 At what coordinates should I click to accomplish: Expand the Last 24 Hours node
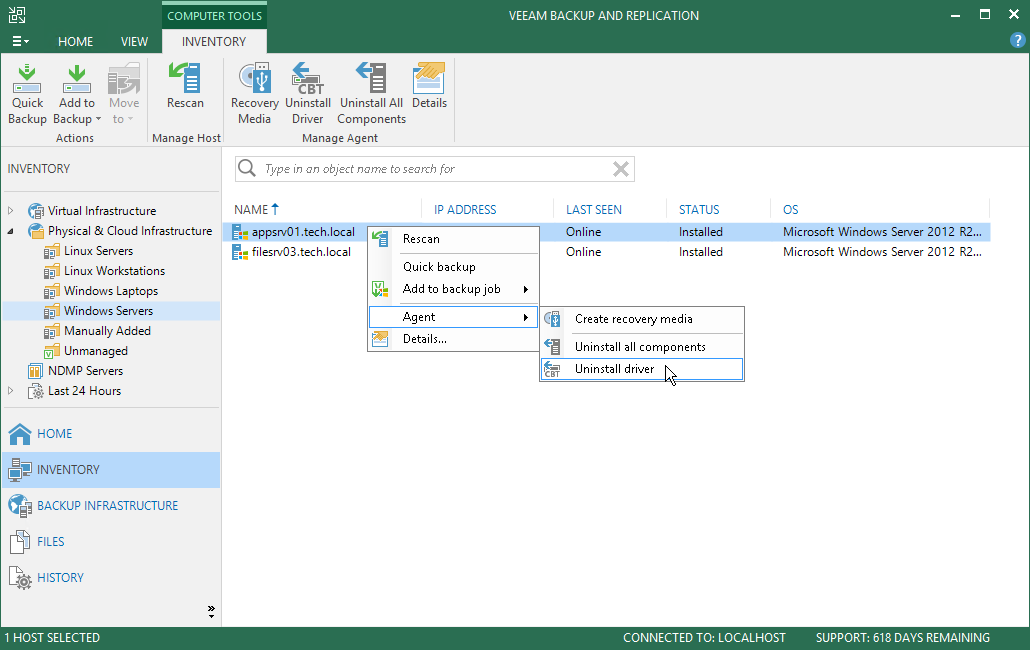(x=11, y=391)
